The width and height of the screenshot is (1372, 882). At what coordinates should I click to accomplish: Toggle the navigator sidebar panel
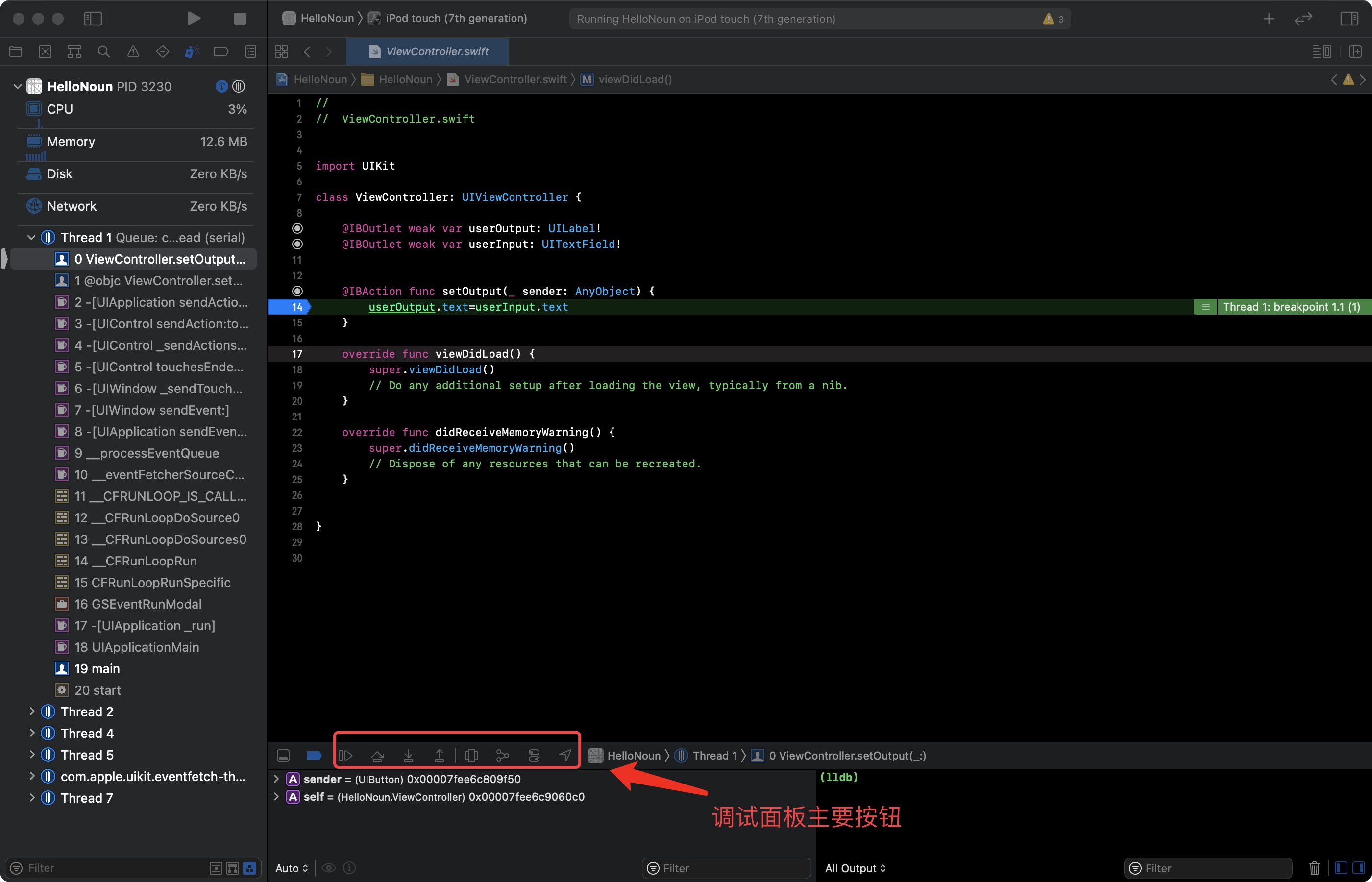coord(93,18)
